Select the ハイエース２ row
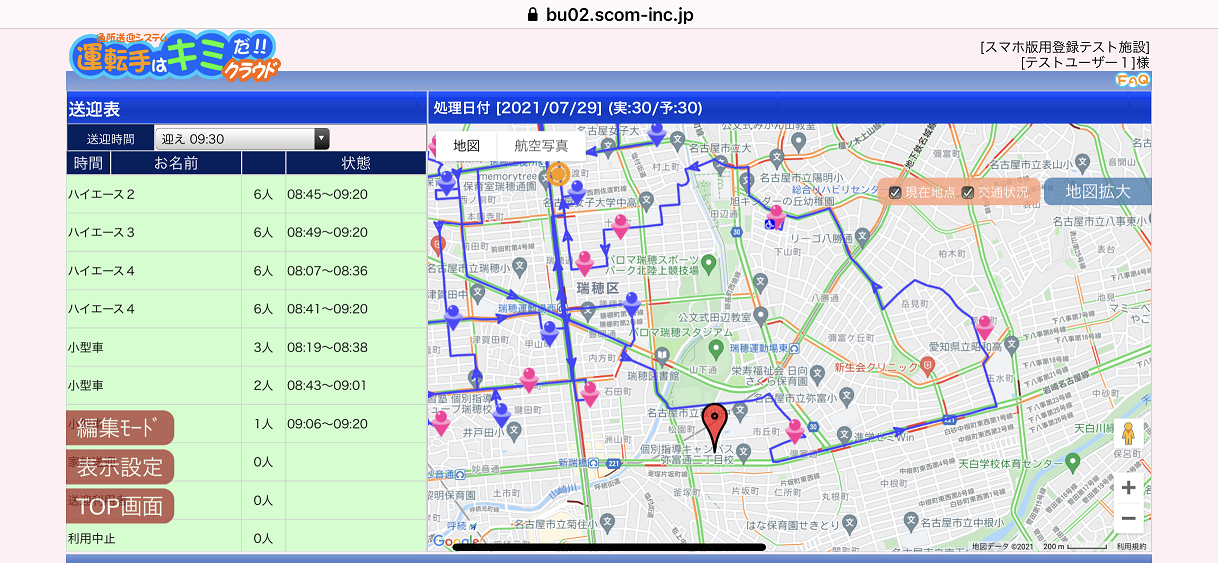Screen dimensions: 1218x563 tap(247, 194)
